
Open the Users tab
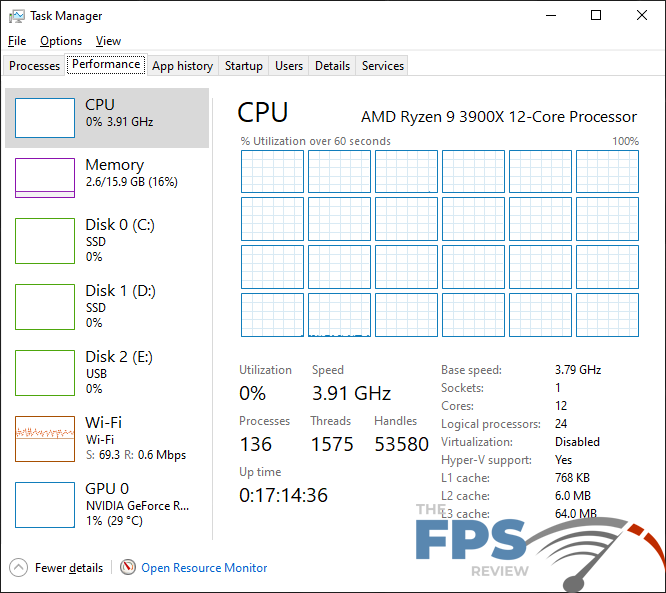289,66
